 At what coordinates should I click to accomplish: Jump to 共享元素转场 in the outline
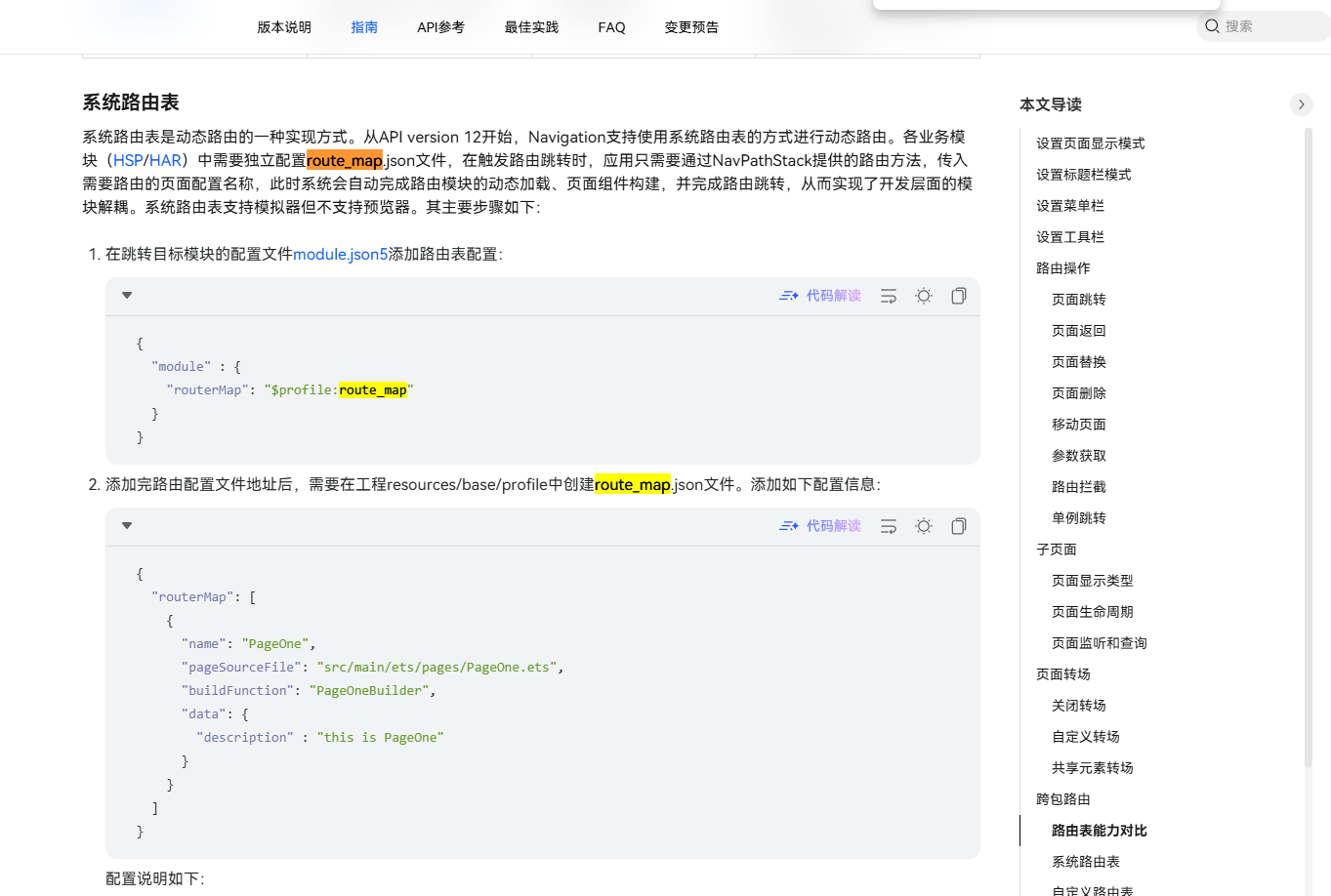1092,768
